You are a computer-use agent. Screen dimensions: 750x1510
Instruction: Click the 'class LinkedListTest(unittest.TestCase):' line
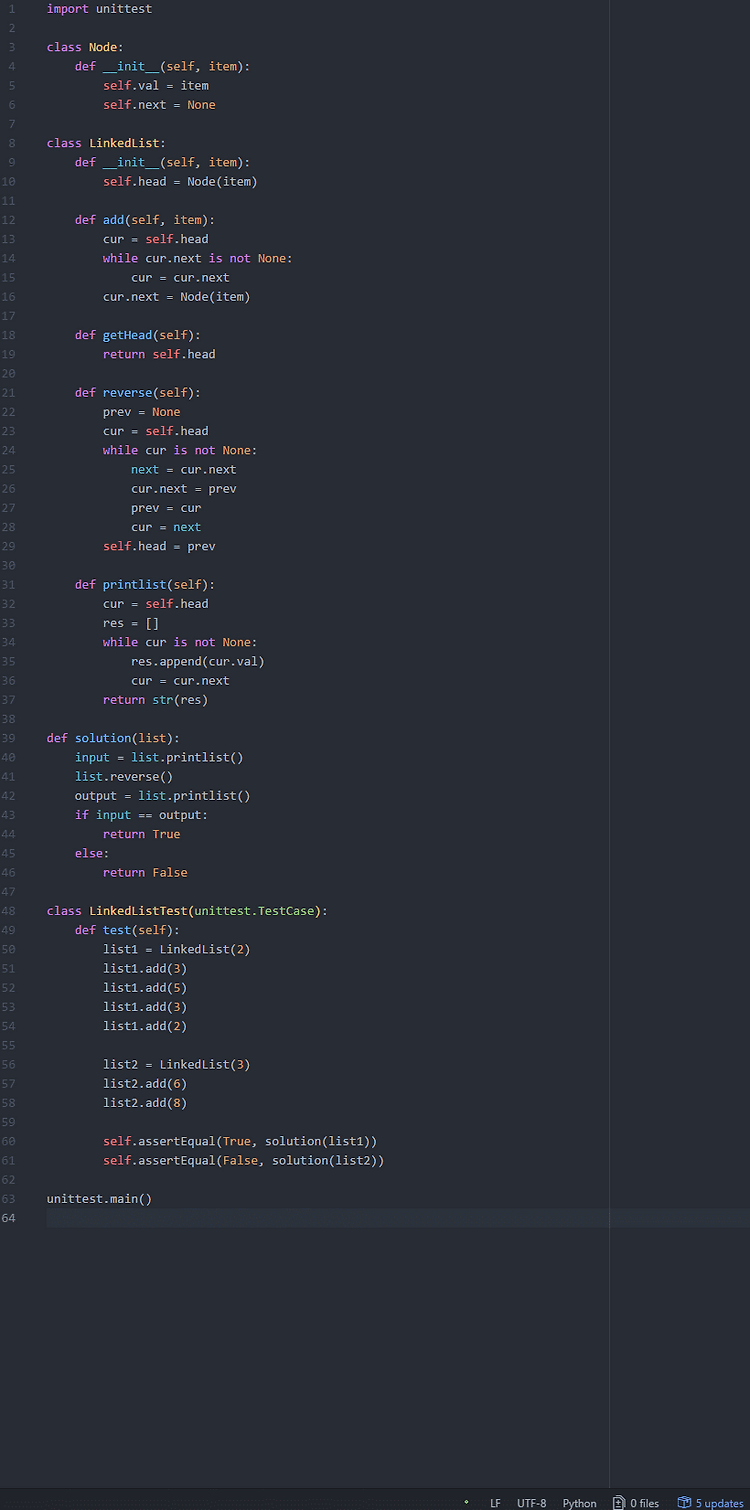click(187, 911)
